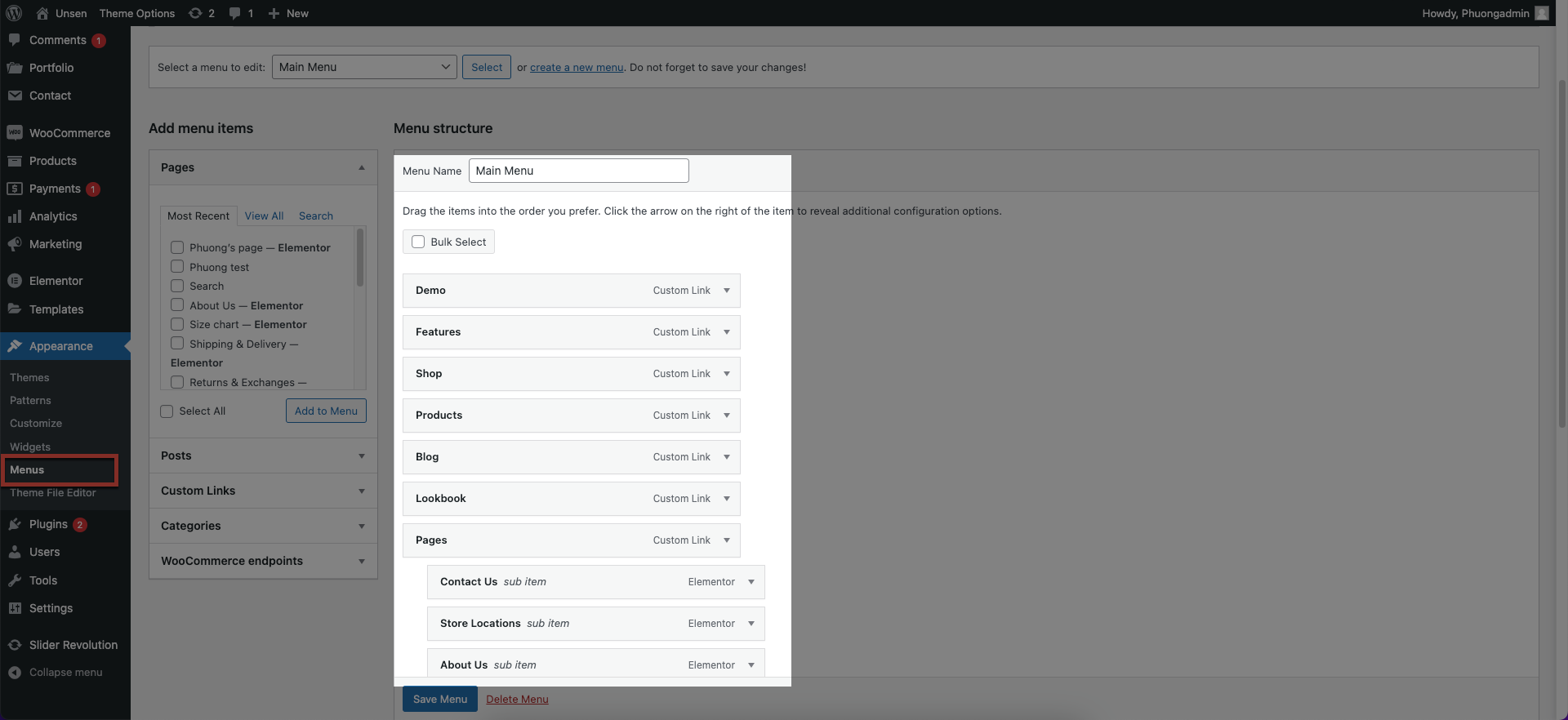Open the user avatar near Howdy Phuongadmin
The height and width of the screenshot is (720, 1568).
(x=1541, y=13)
